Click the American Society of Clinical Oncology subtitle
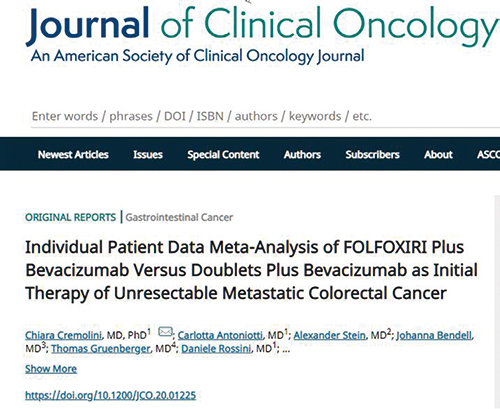Screen dimensions: 500x409 197,56
